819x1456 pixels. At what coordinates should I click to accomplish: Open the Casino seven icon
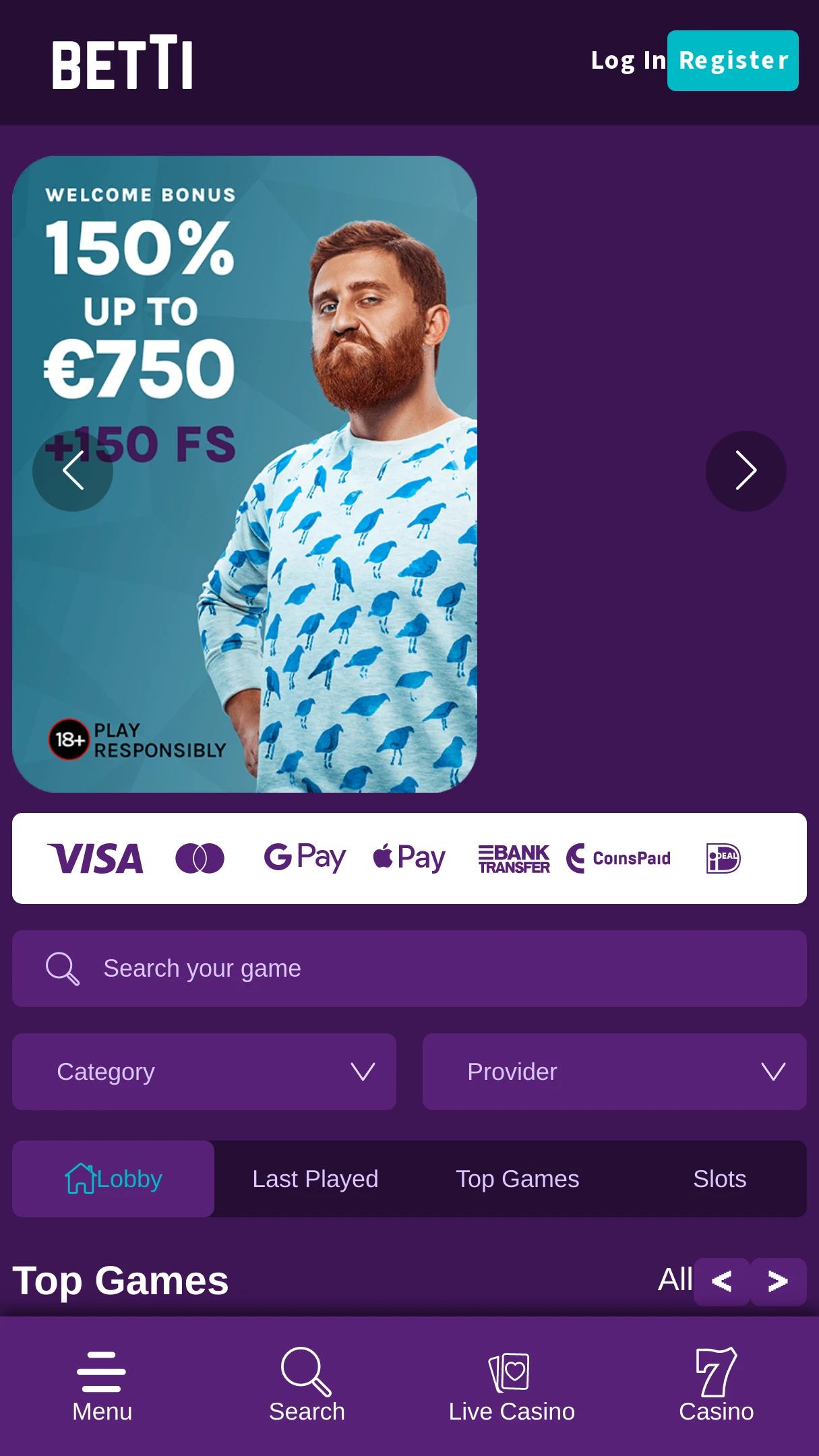coord(716,1372)
